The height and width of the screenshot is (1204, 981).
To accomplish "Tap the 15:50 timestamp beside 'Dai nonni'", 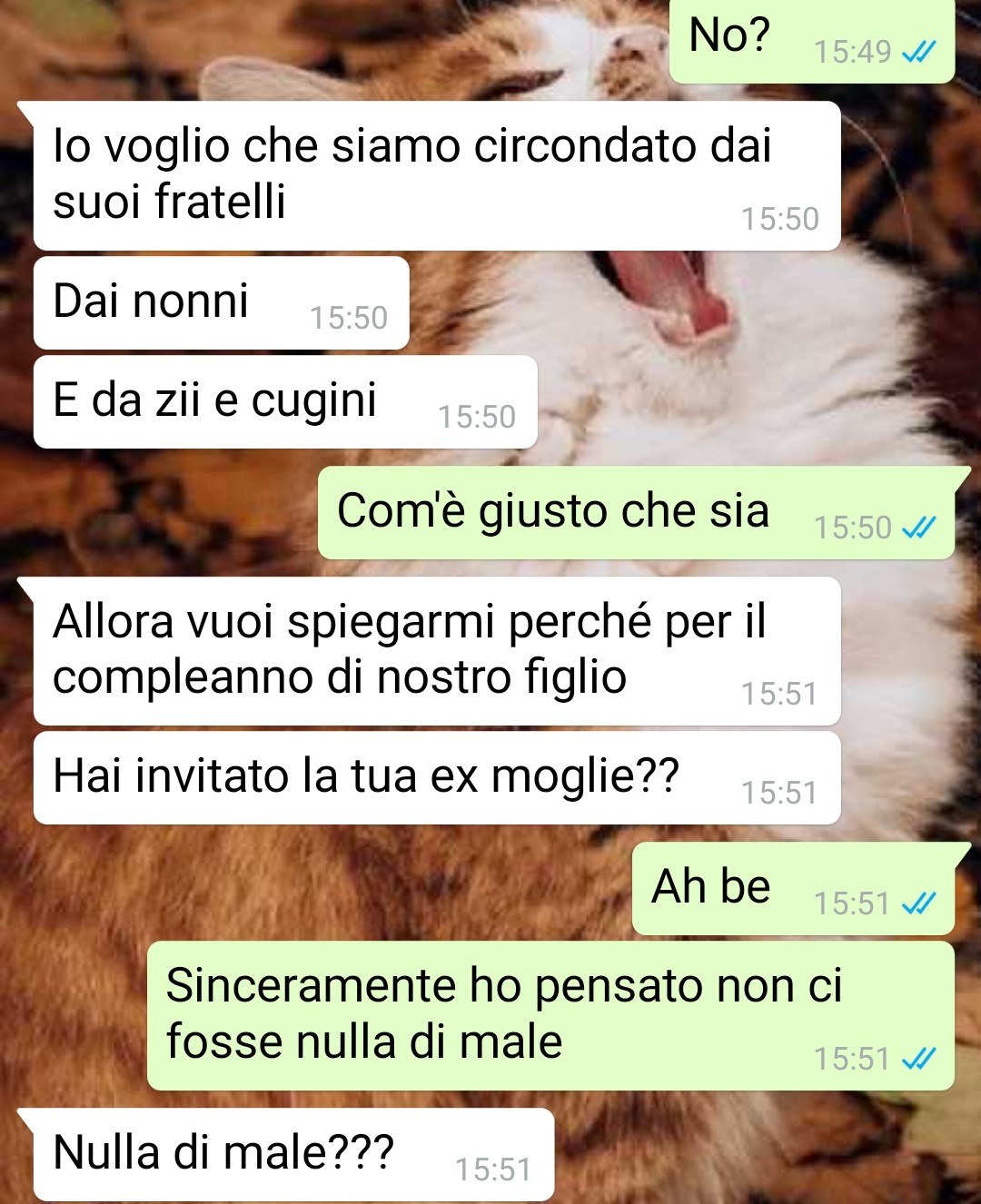I will click(349, 318).
